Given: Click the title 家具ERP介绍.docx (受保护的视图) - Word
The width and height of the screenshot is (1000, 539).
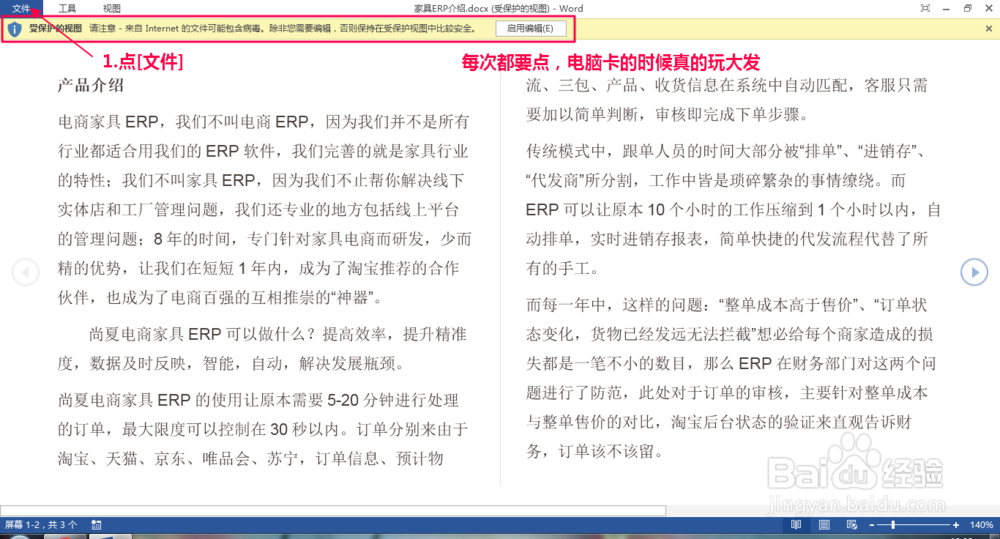Looking at the screenshot, I should [498, 8].
